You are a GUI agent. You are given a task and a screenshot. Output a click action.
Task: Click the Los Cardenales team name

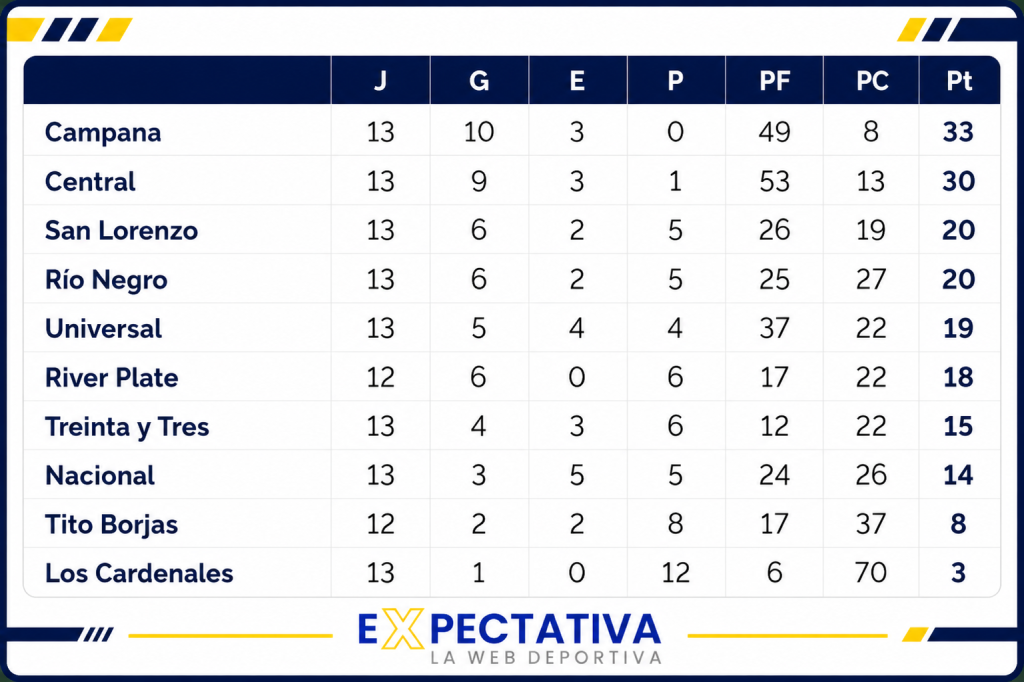139,573
